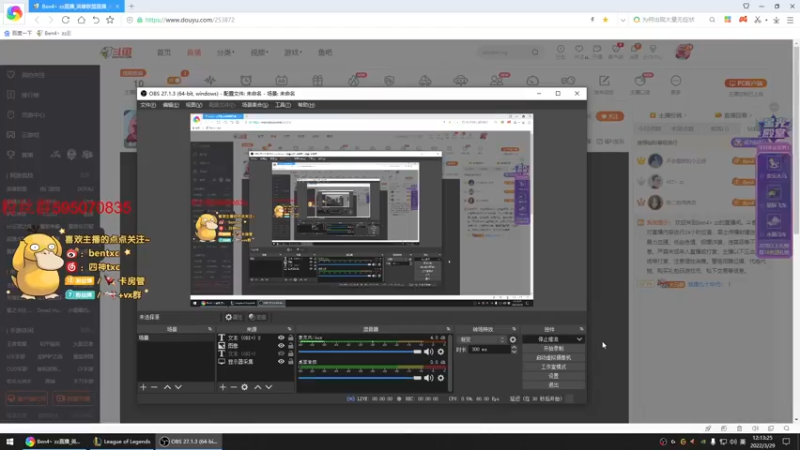This screenshot has height=450, width=800.
Task: Pop out the 混音器 mixer dock
Action: (448, 329)
